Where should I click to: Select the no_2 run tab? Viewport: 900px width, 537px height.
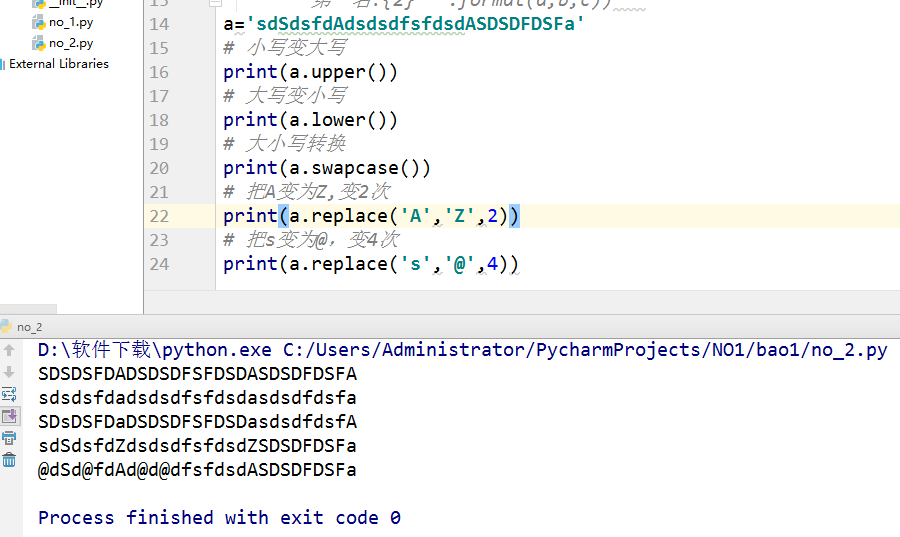[29, 327]
